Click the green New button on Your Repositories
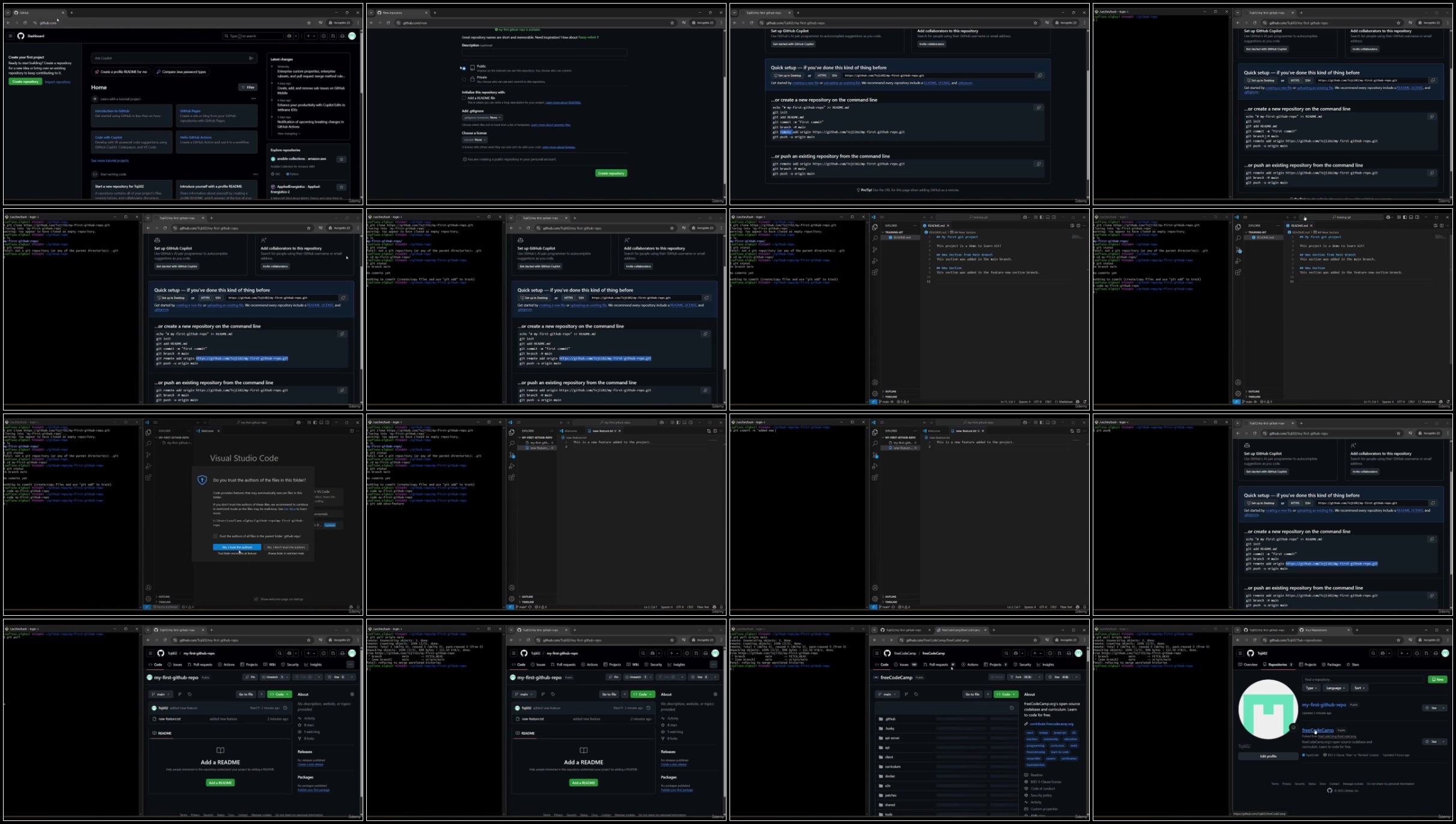 1438,679
